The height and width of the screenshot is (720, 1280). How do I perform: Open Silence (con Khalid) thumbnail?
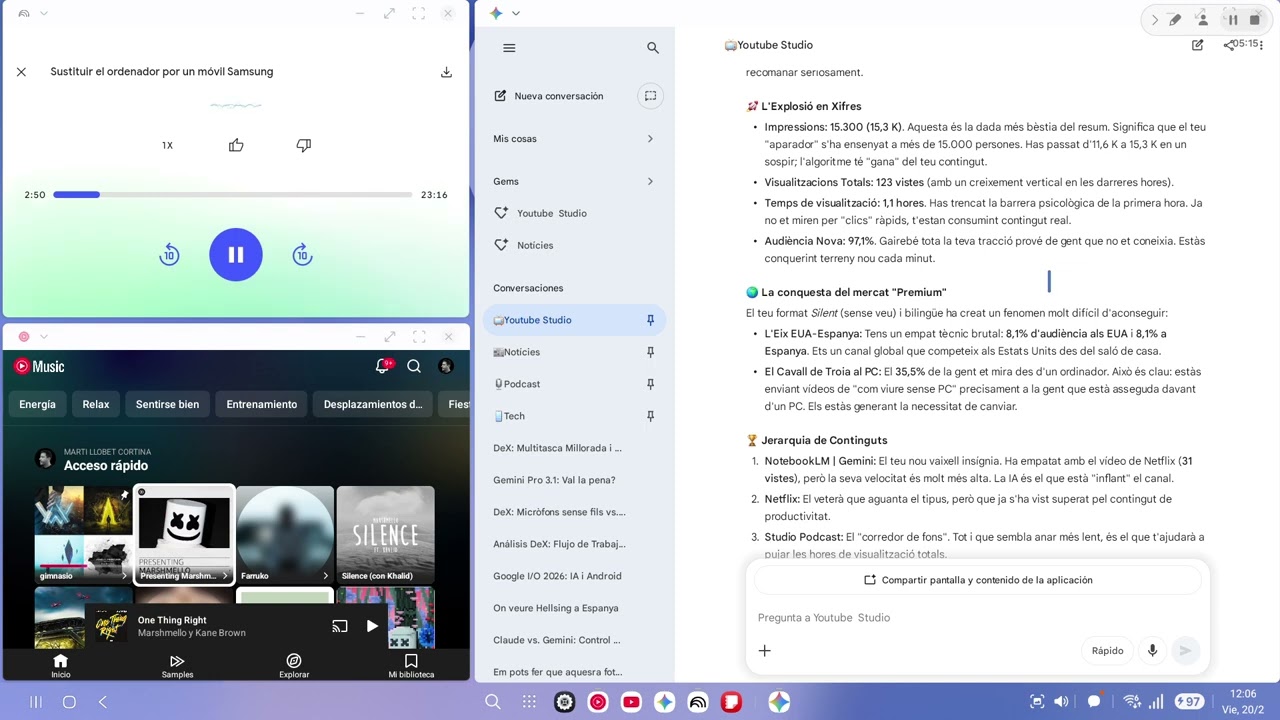pos(385,534)
